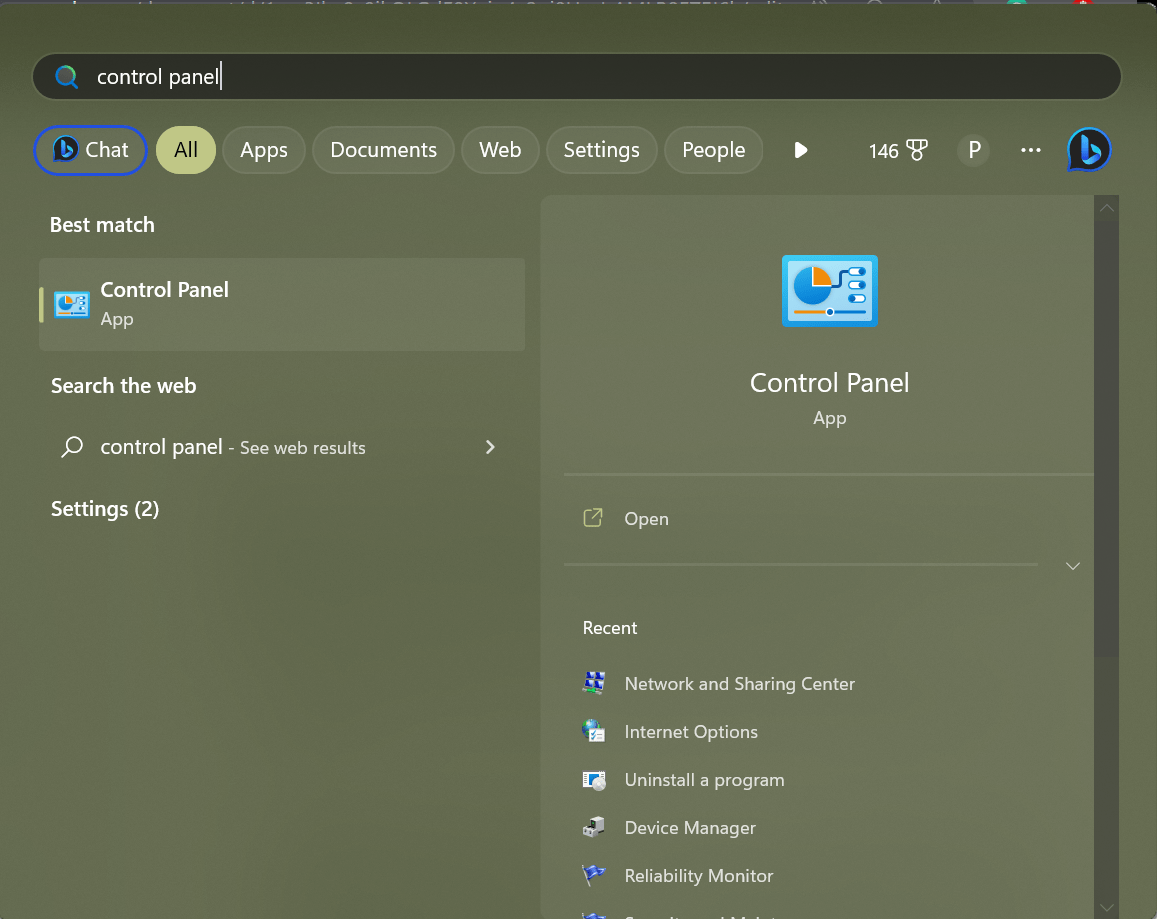This screenshot has height=919, width=1157.
Task: Show more filters with the play arrow
Action: coord(801,151)
